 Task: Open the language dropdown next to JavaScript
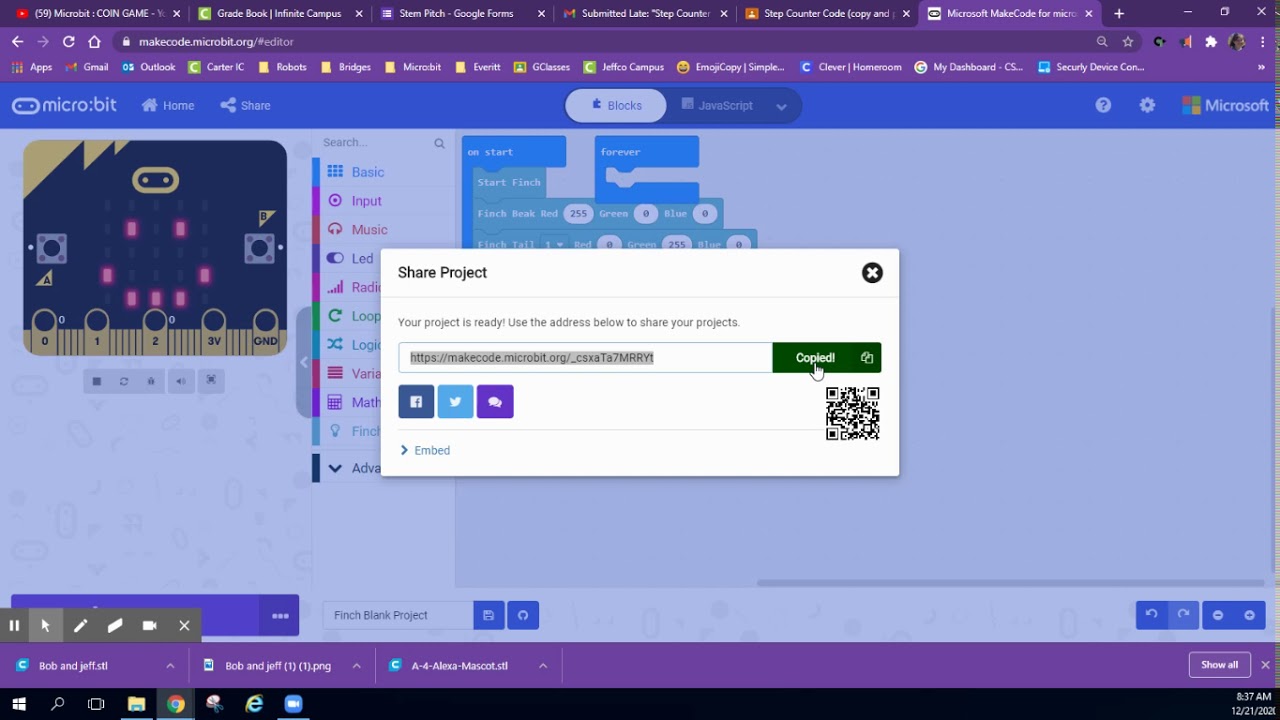[781, 106]
